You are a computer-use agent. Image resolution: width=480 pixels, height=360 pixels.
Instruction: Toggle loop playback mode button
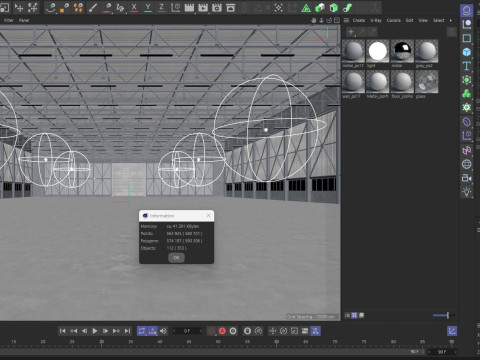click(x=142, y=331)
